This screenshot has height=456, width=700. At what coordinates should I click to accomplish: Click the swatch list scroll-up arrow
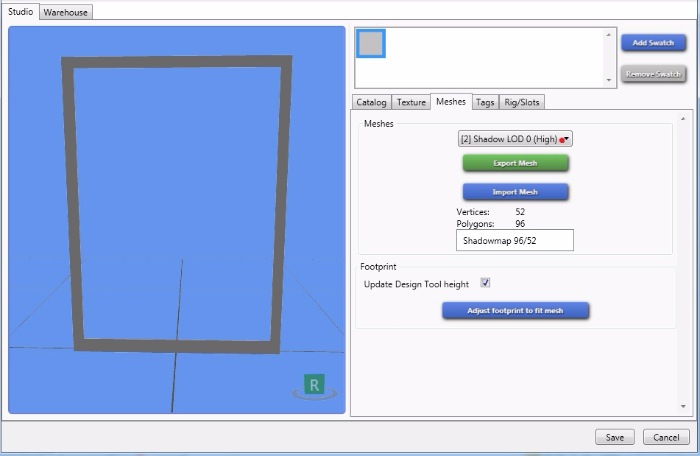pyautogui.click(x=608, y=35)
